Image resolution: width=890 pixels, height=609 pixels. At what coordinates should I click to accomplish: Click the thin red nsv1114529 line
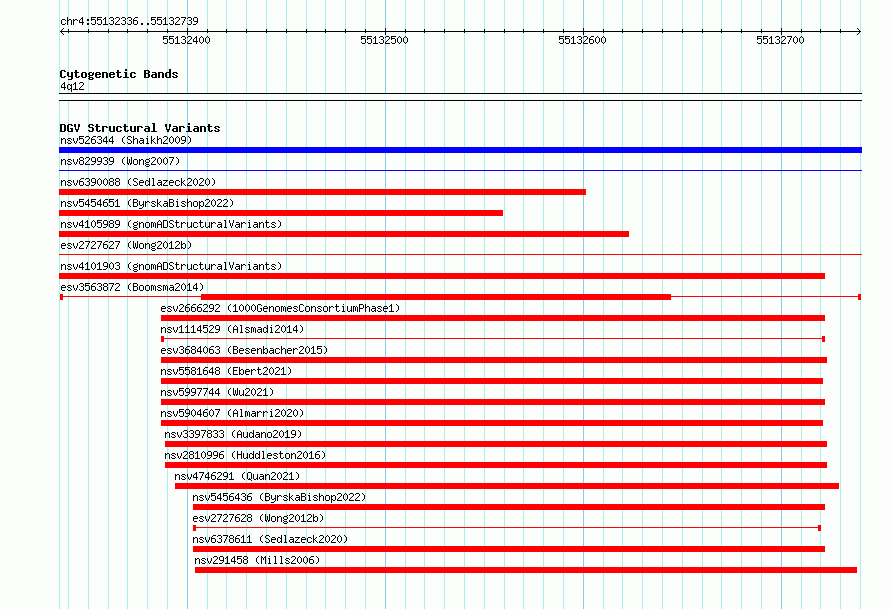[493, 339]
